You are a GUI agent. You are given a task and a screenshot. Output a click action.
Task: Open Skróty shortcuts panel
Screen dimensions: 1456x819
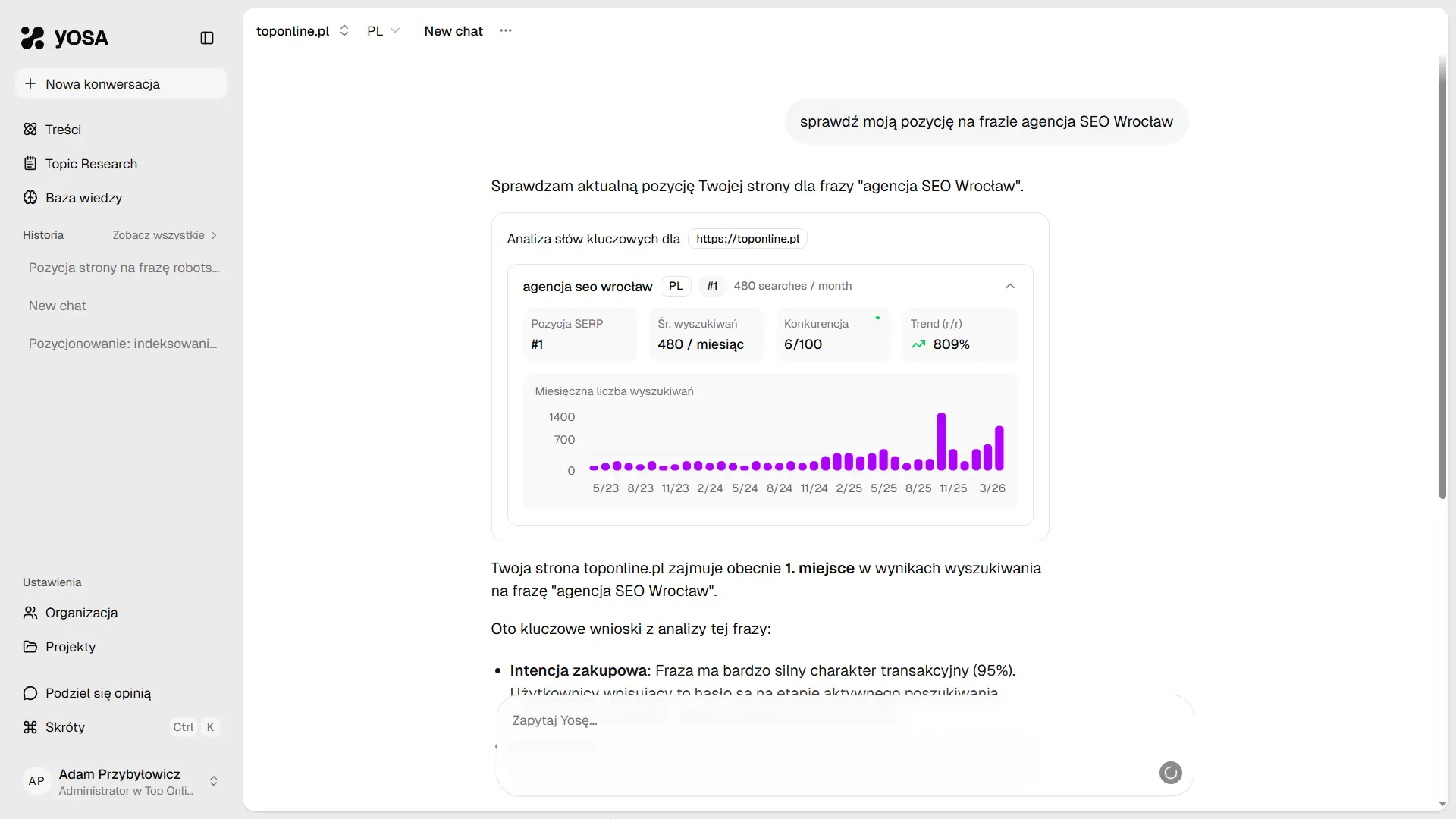pyautogui.click(x=65, y=727)
